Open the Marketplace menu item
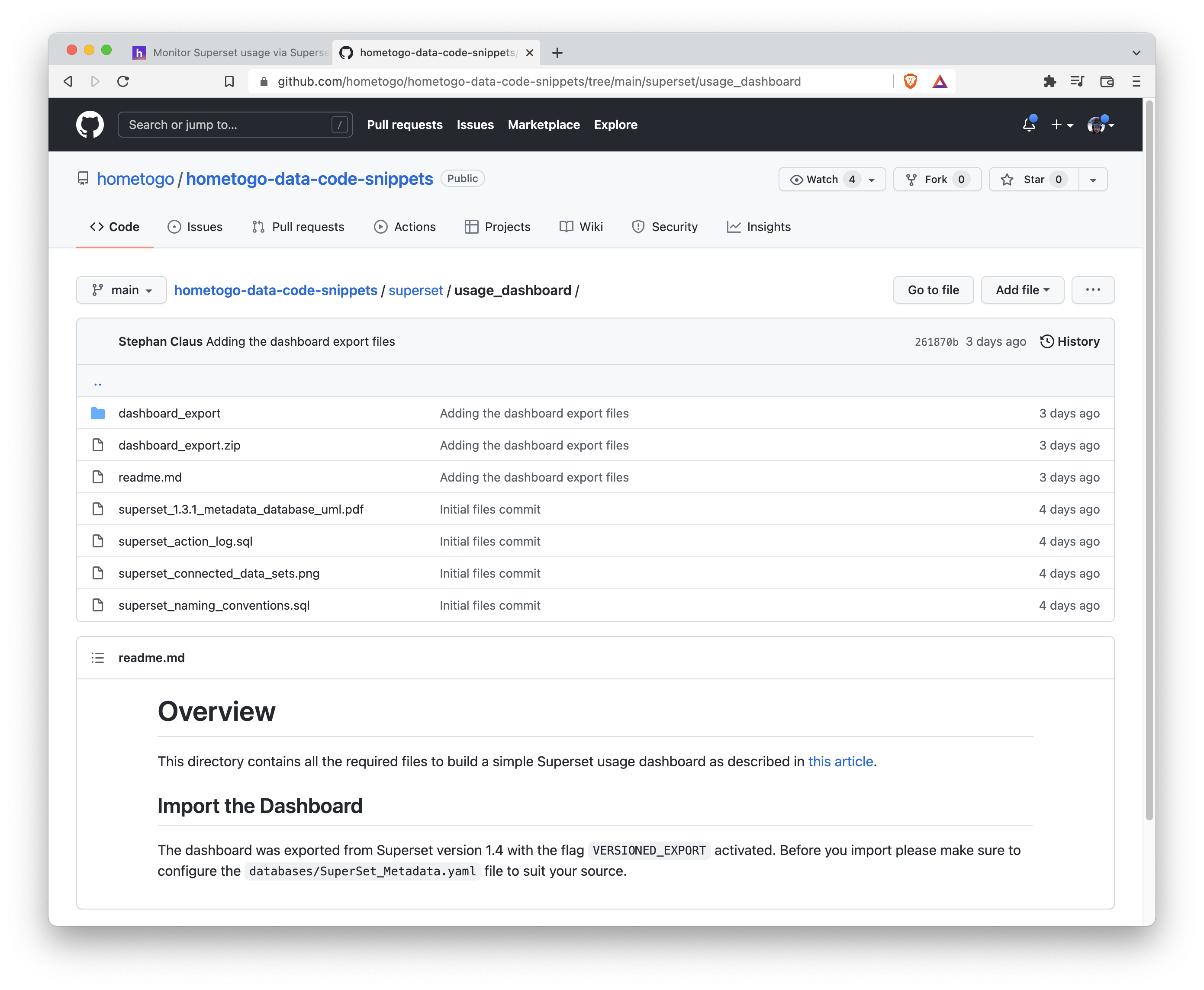 click(x=544, y=124)
